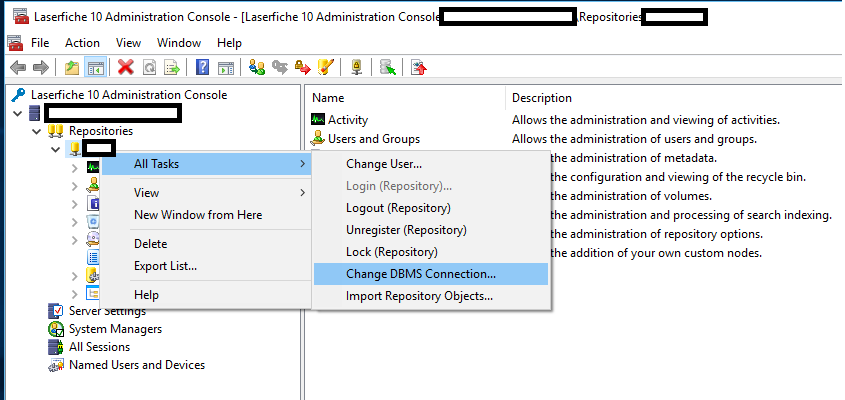Screen dimensions: 845x400
Task: Select Login (Repository)... in the submenu
Action: tap(431, 186)
